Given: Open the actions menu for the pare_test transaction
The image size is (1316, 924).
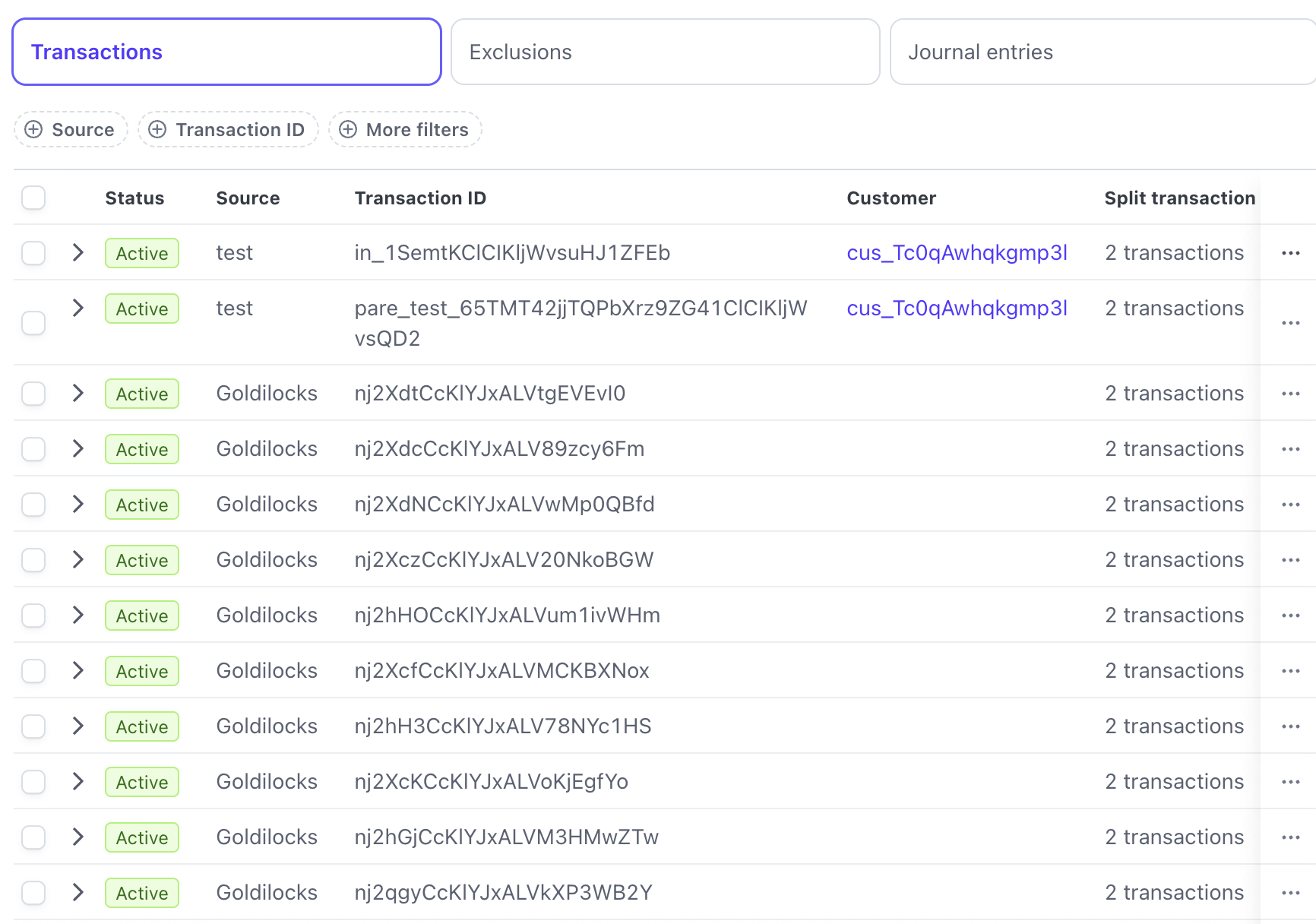Looking at the screenshot, I should point(1291,322).
